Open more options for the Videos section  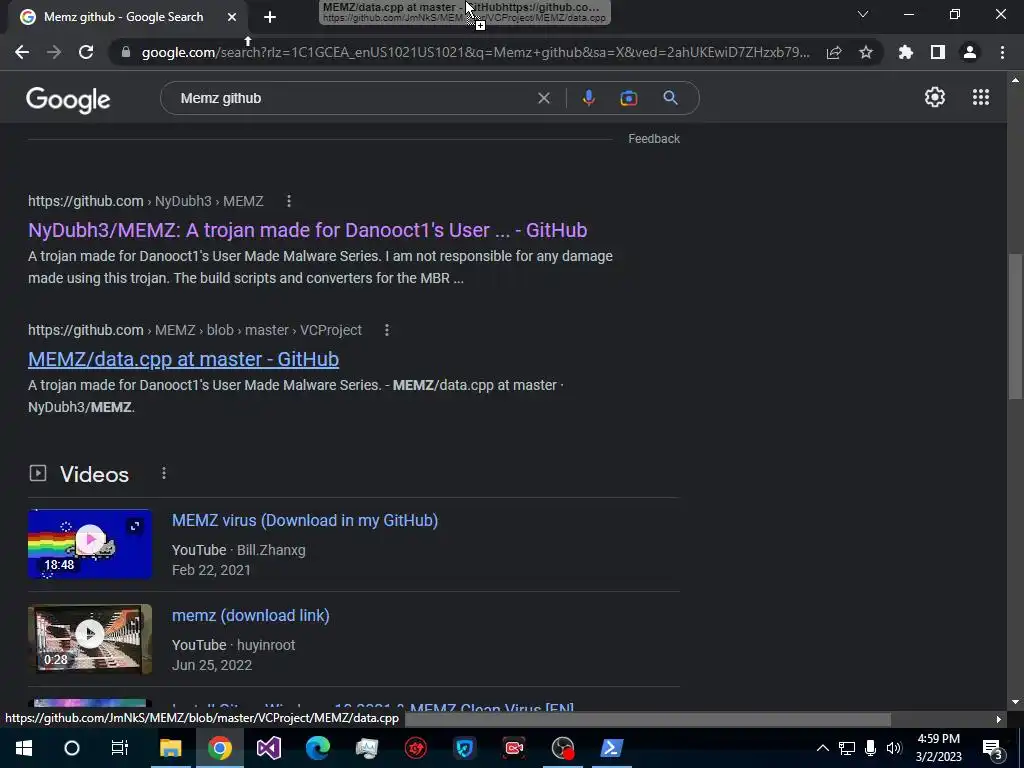point(164,473)
